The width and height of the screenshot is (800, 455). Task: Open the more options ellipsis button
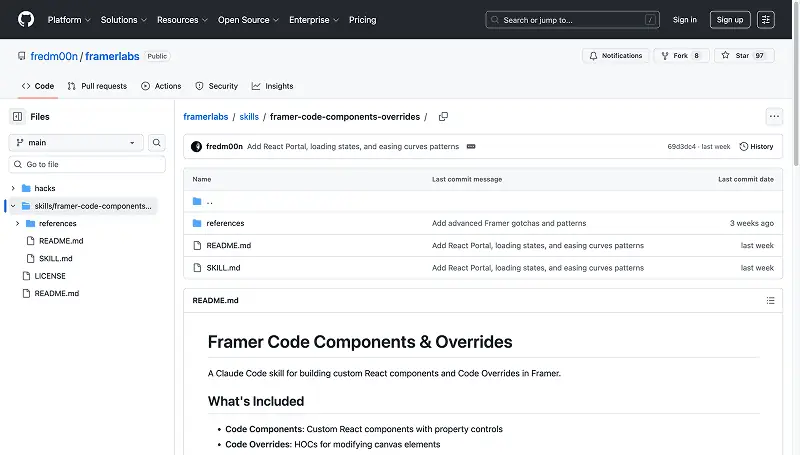[x=774, y=117]
